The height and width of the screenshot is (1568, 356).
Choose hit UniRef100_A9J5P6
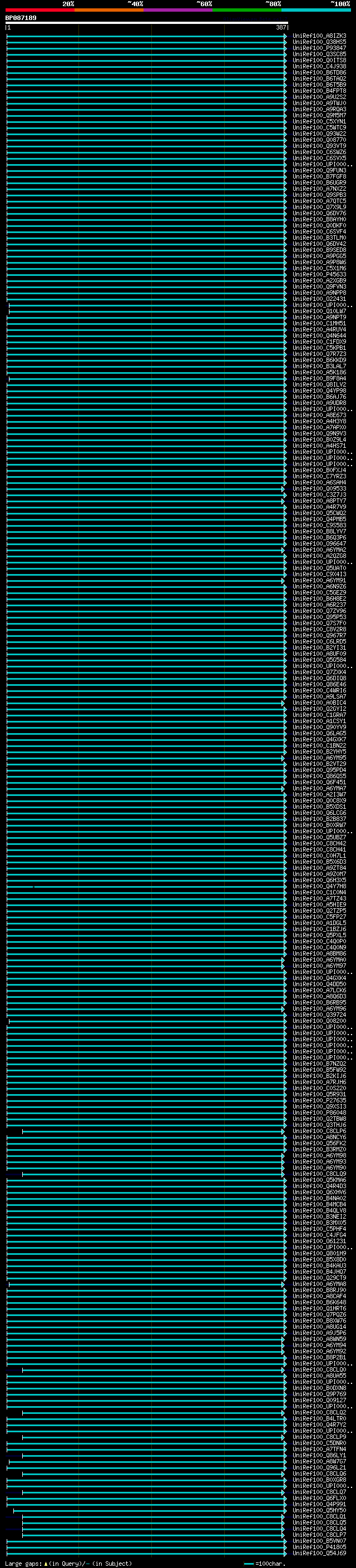[x=319, y=1332]
